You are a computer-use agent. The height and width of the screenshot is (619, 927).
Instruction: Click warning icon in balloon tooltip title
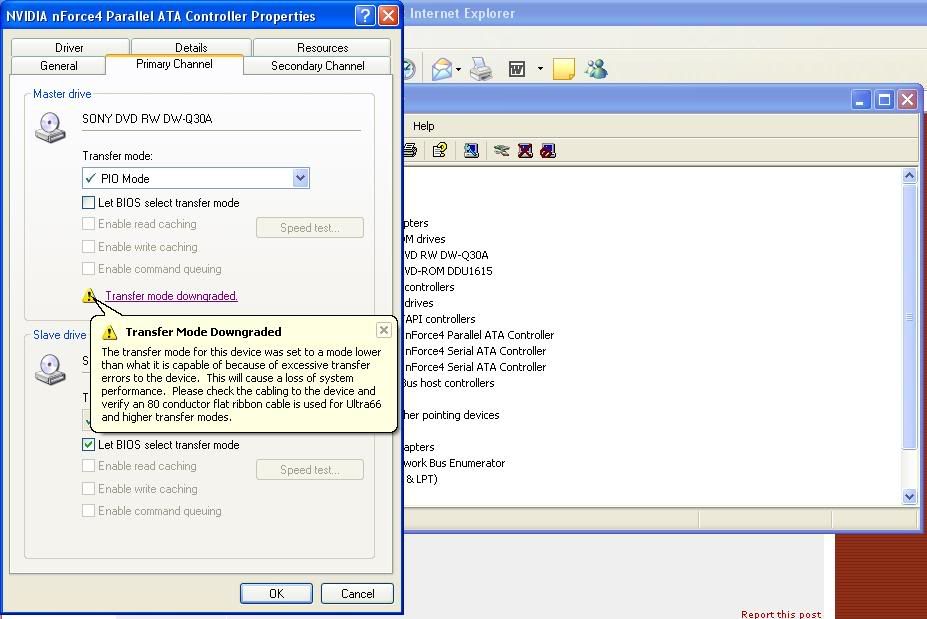pos(109,332)
